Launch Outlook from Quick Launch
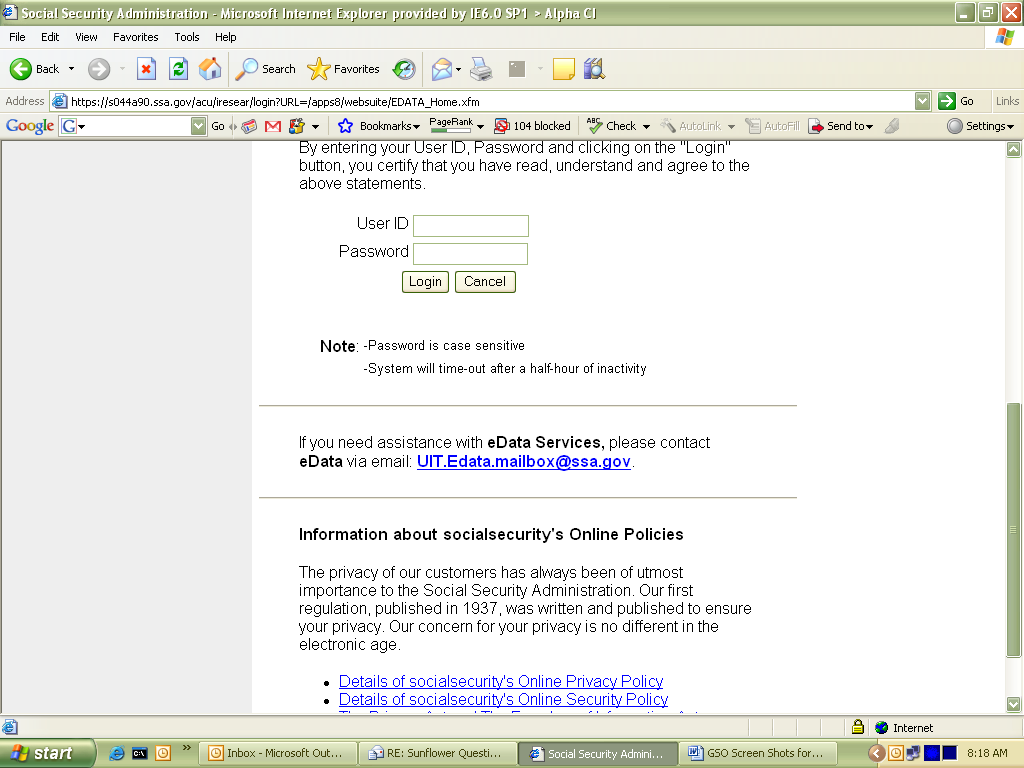 163,753
